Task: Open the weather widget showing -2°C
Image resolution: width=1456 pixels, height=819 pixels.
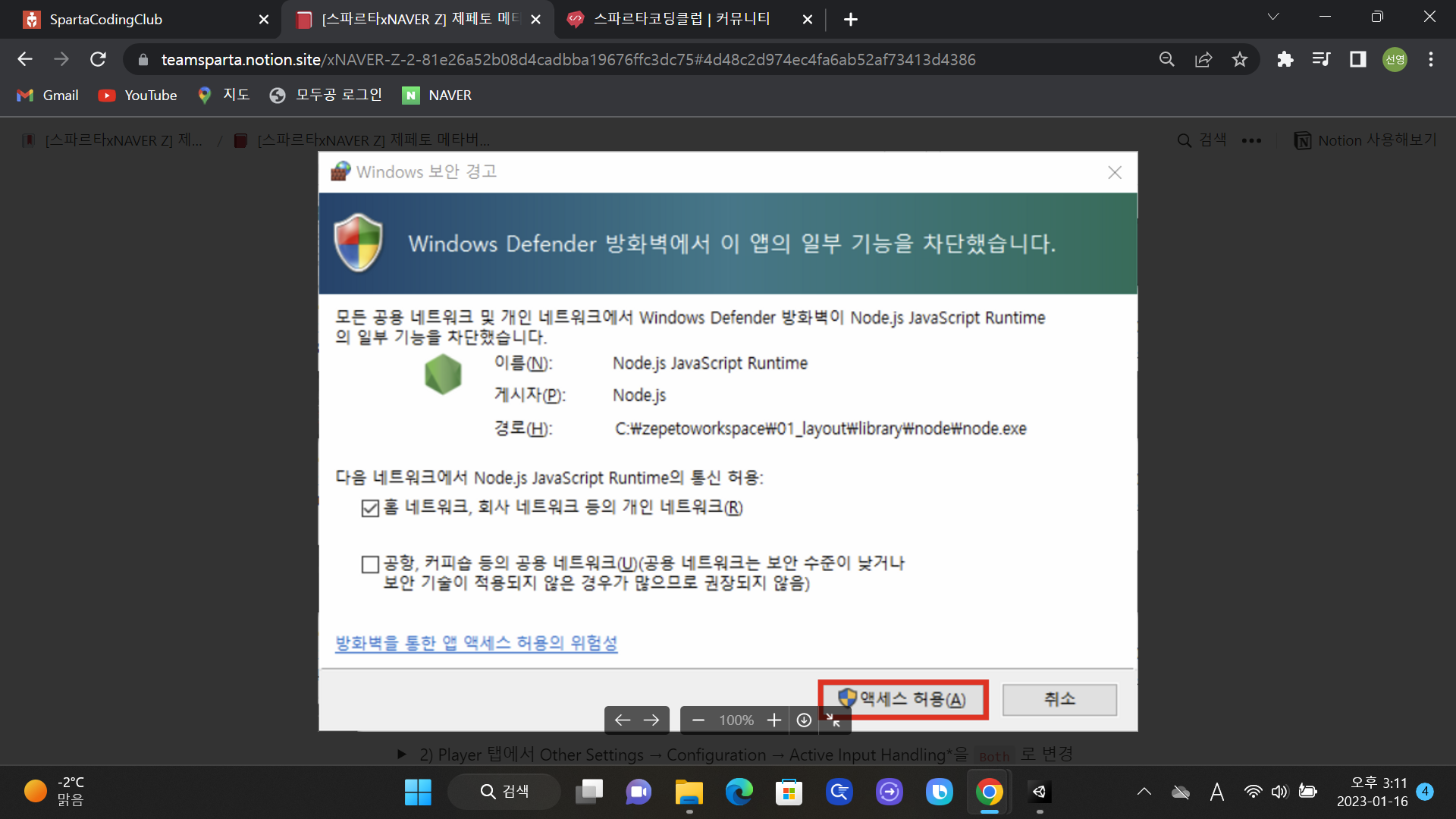Action: (x=55, y=792)
